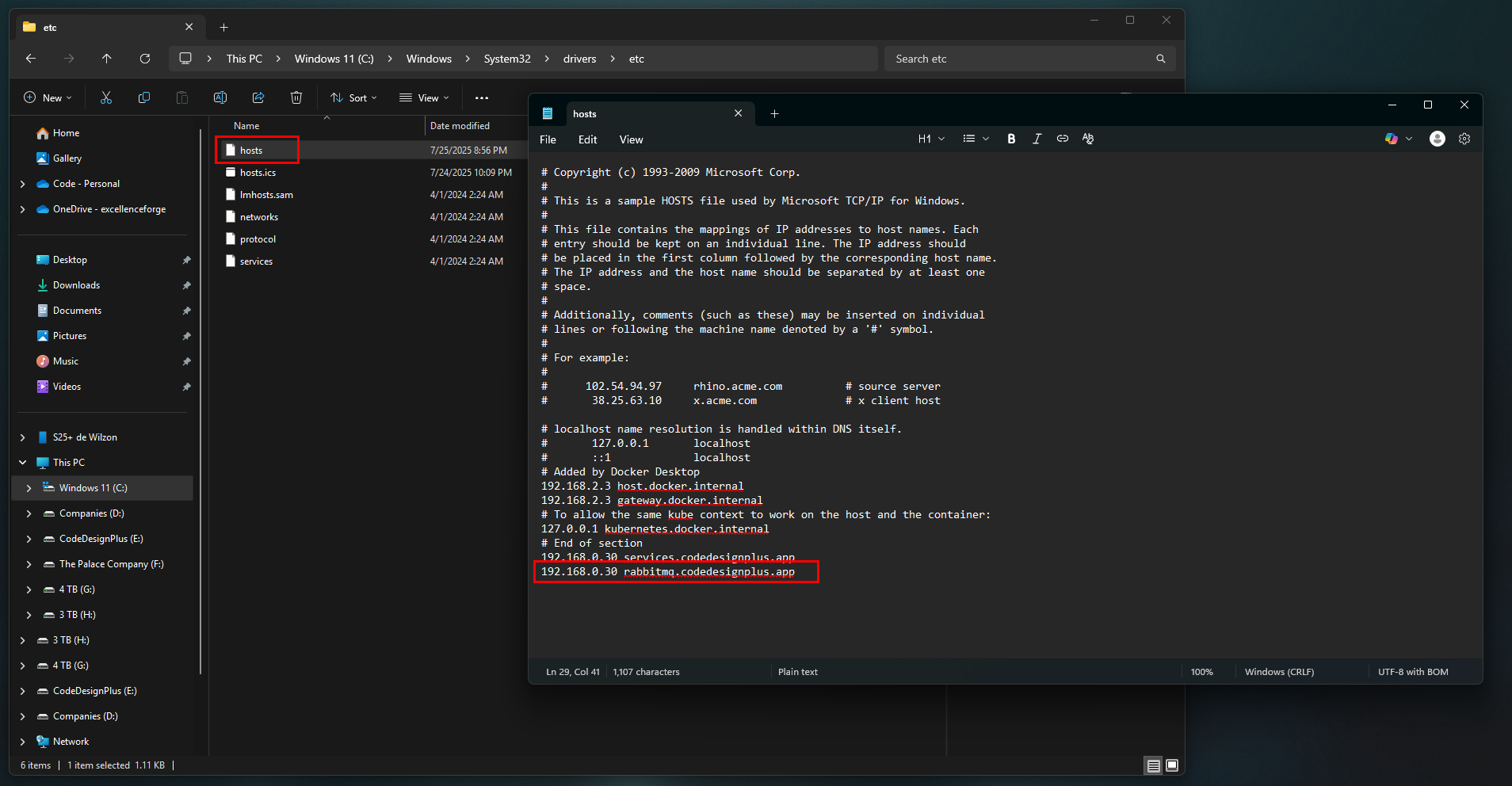This screenshot has width=1512, height=786.
Task: Refresh the etc folder view
Action: click(x=145, y=59)
